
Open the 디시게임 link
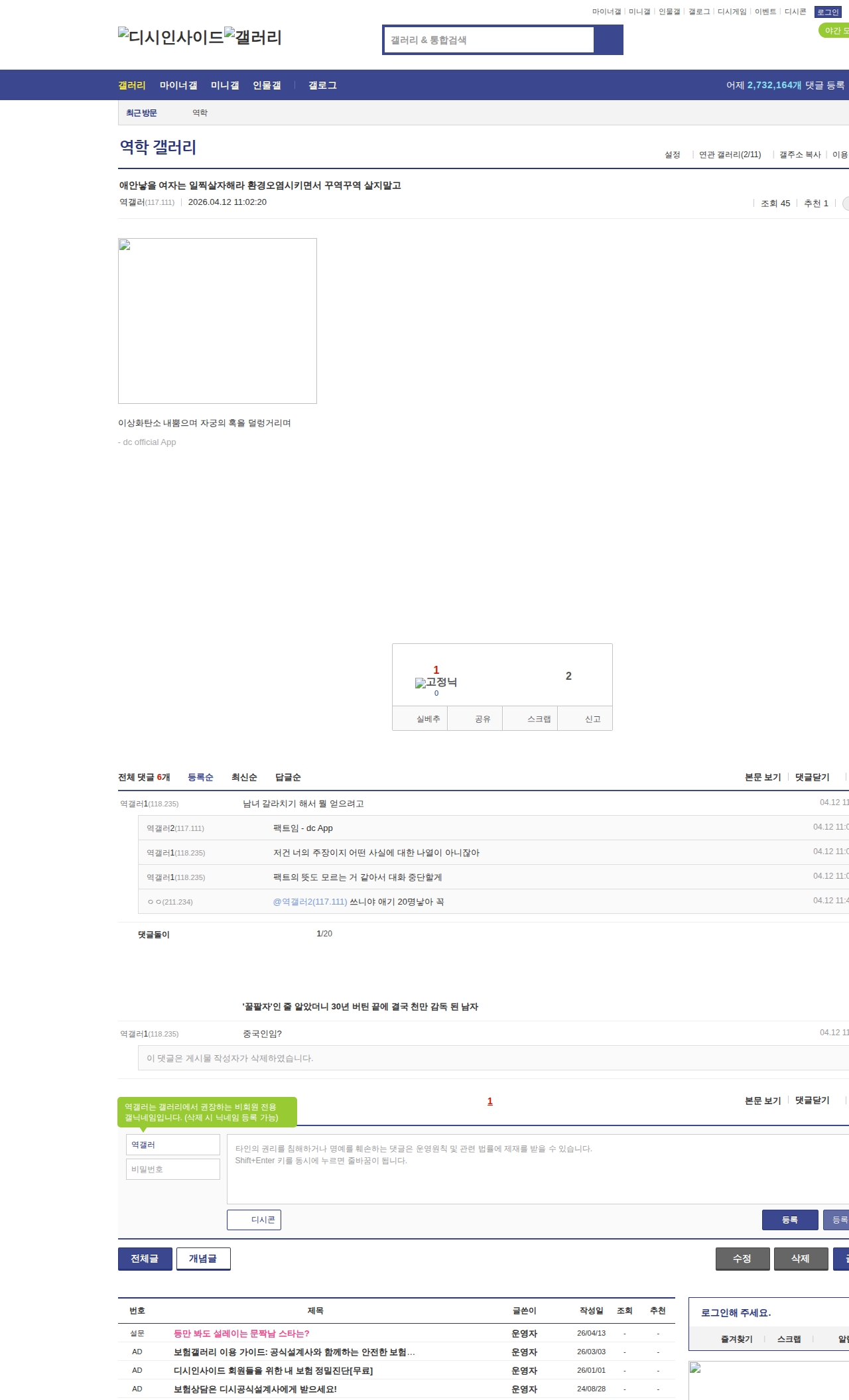[732, 12]
